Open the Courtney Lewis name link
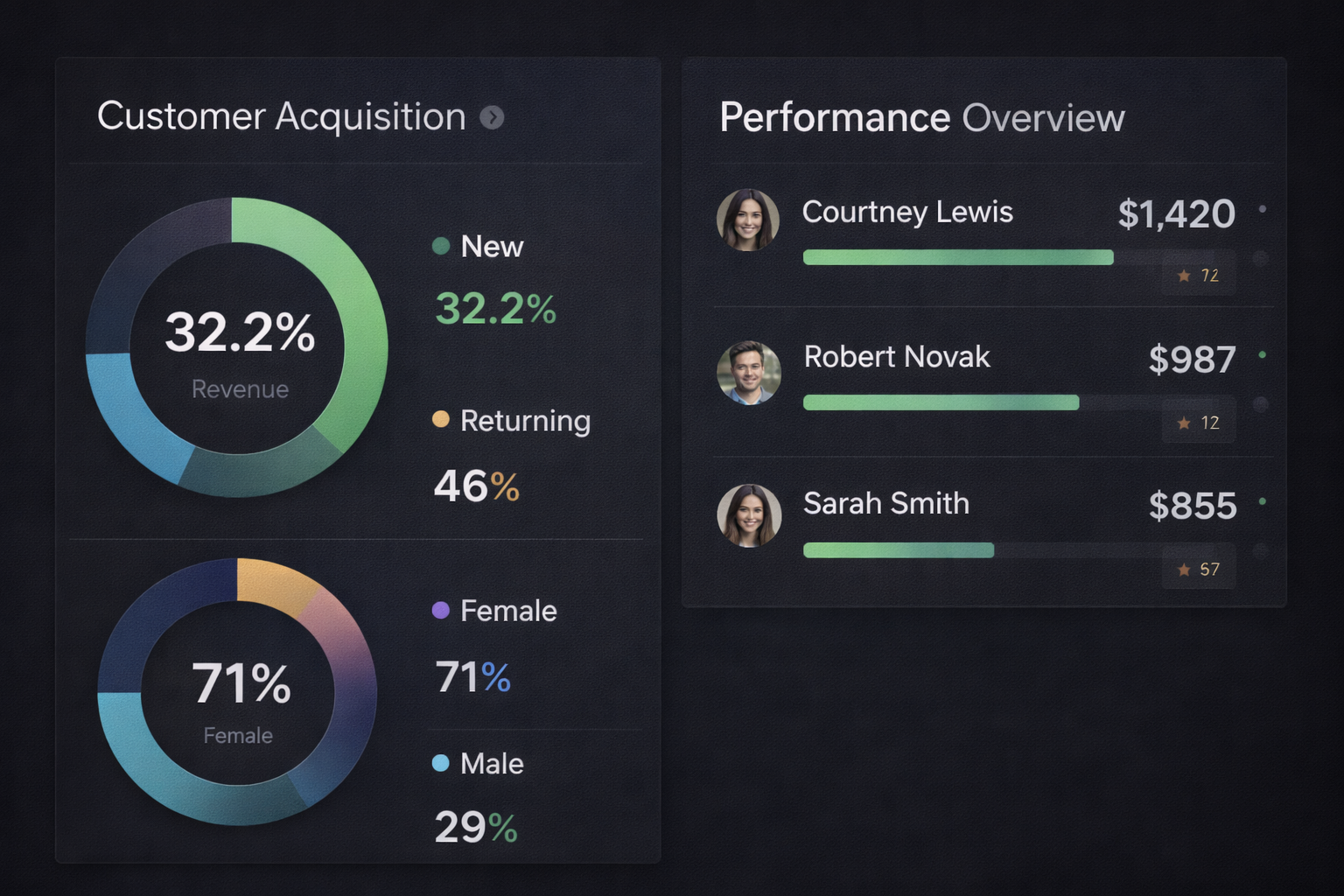The image size is (1344, 896). click(907, 212)
